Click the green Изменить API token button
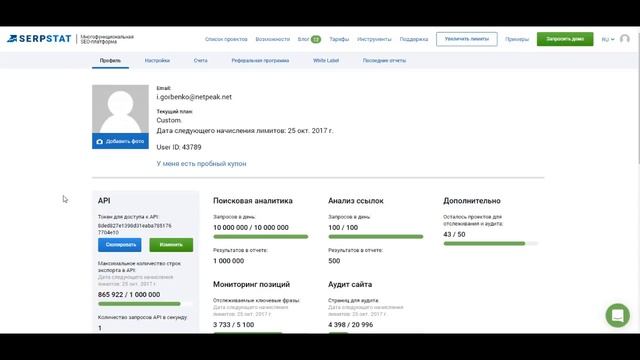This screenshot has height=360, width=640. 171,245
